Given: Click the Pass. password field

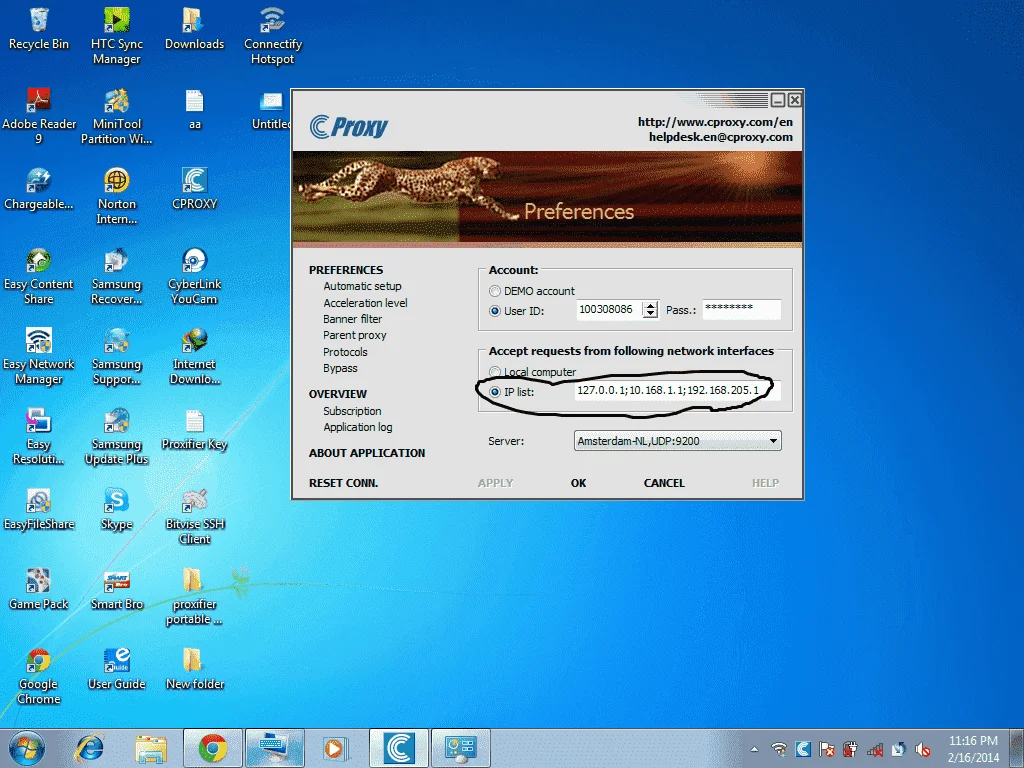Looking at the screenshot, I should (742, 310).
